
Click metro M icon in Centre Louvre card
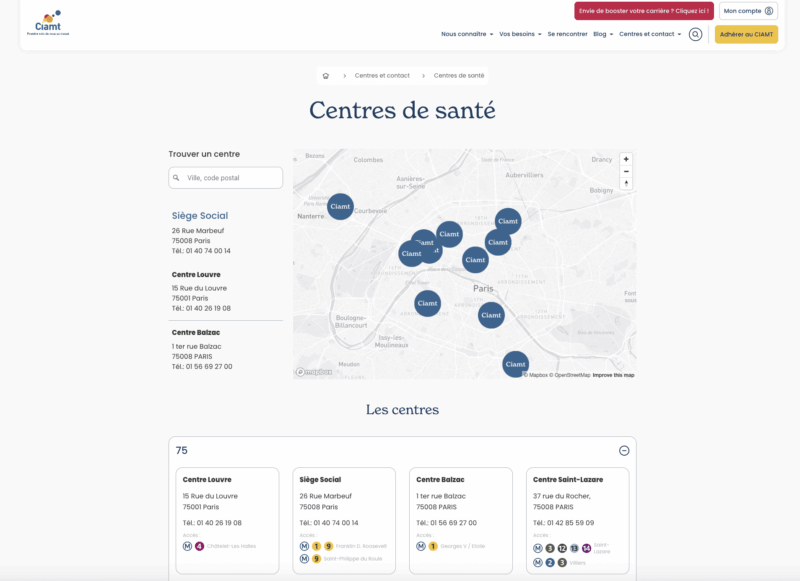pos(187,546)
